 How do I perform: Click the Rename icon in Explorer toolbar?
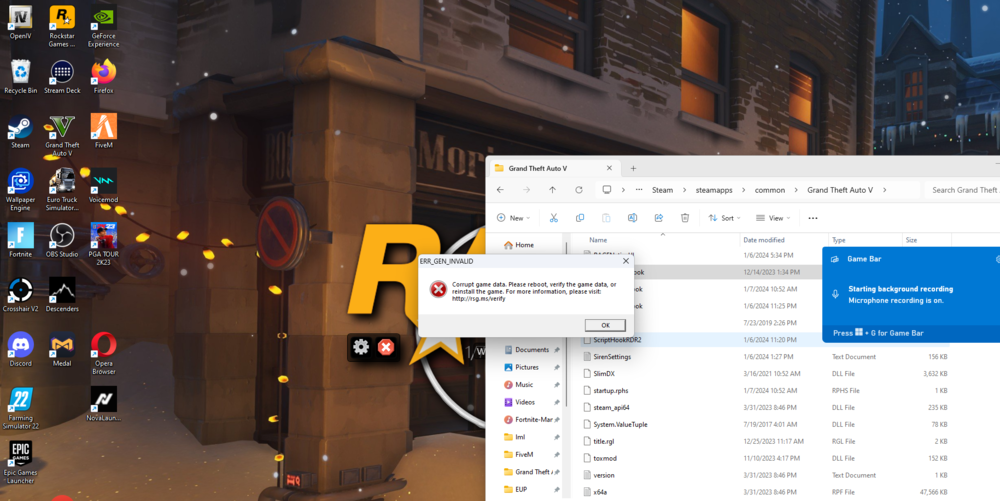coord(632,218)
